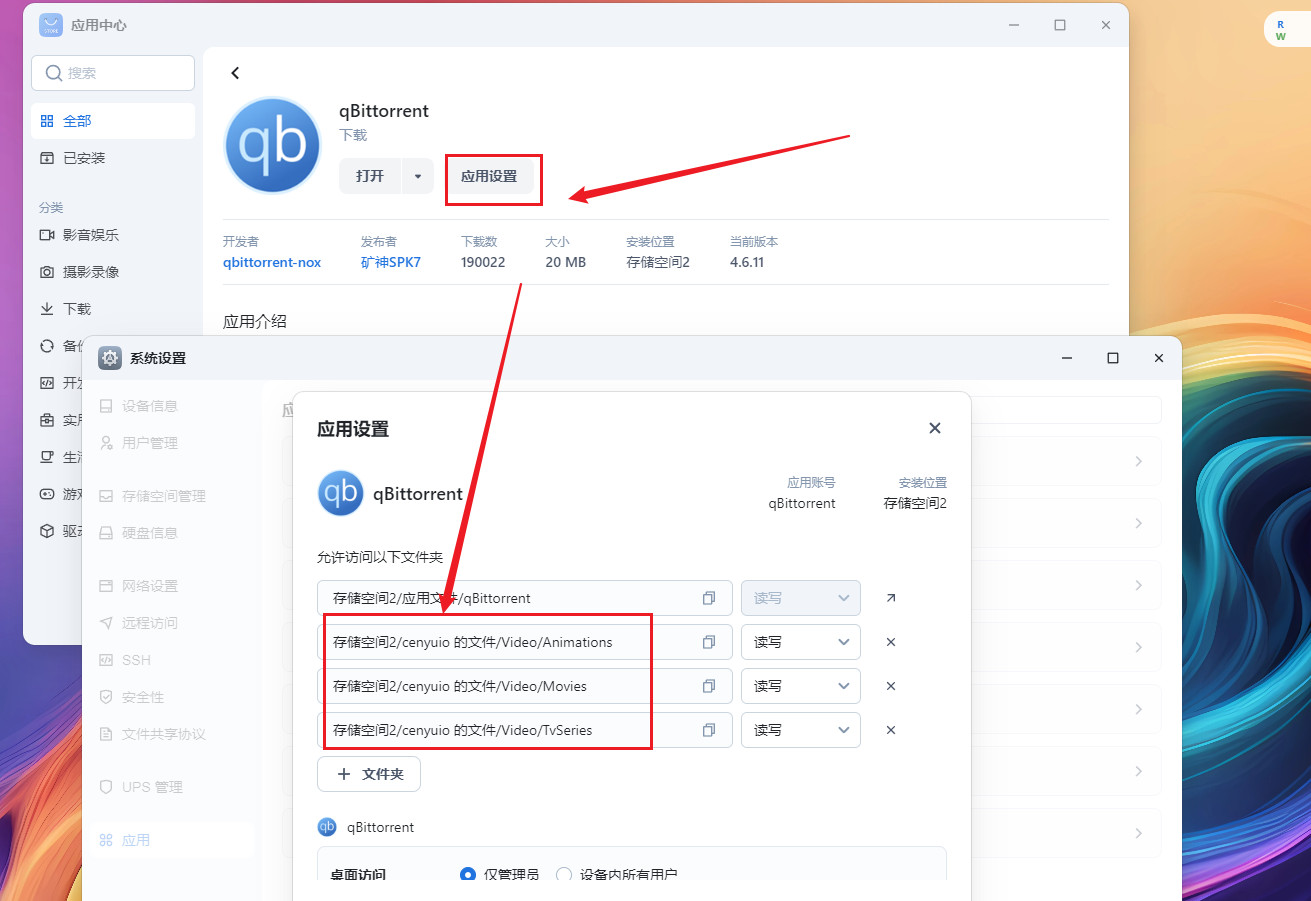Image resolution: width=1311 pixels, height=901 pixels.
Task: Click the + 文件夹 add folder button
Action: [369, 774]
